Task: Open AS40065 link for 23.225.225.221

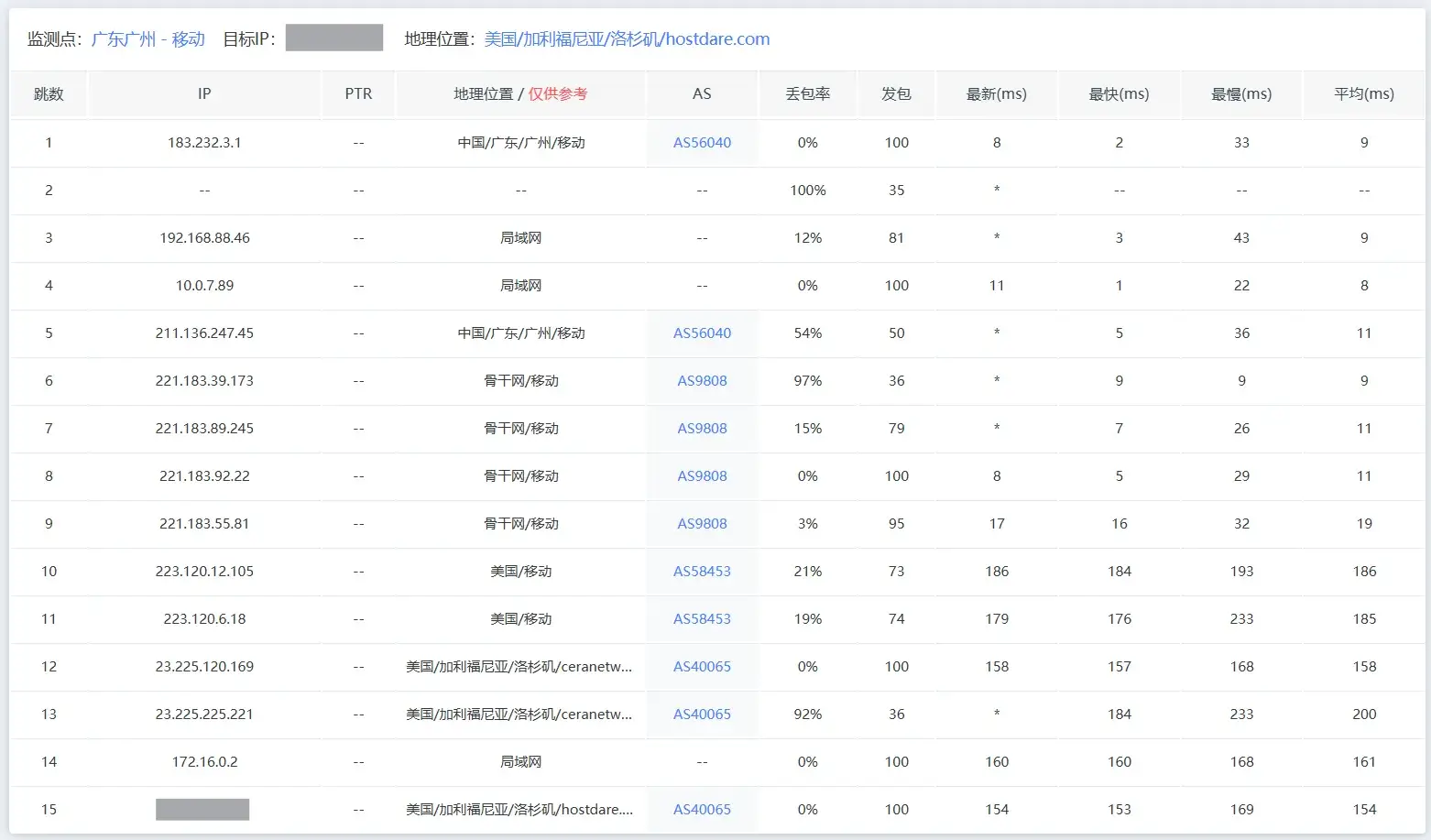Action: [702, 715]
